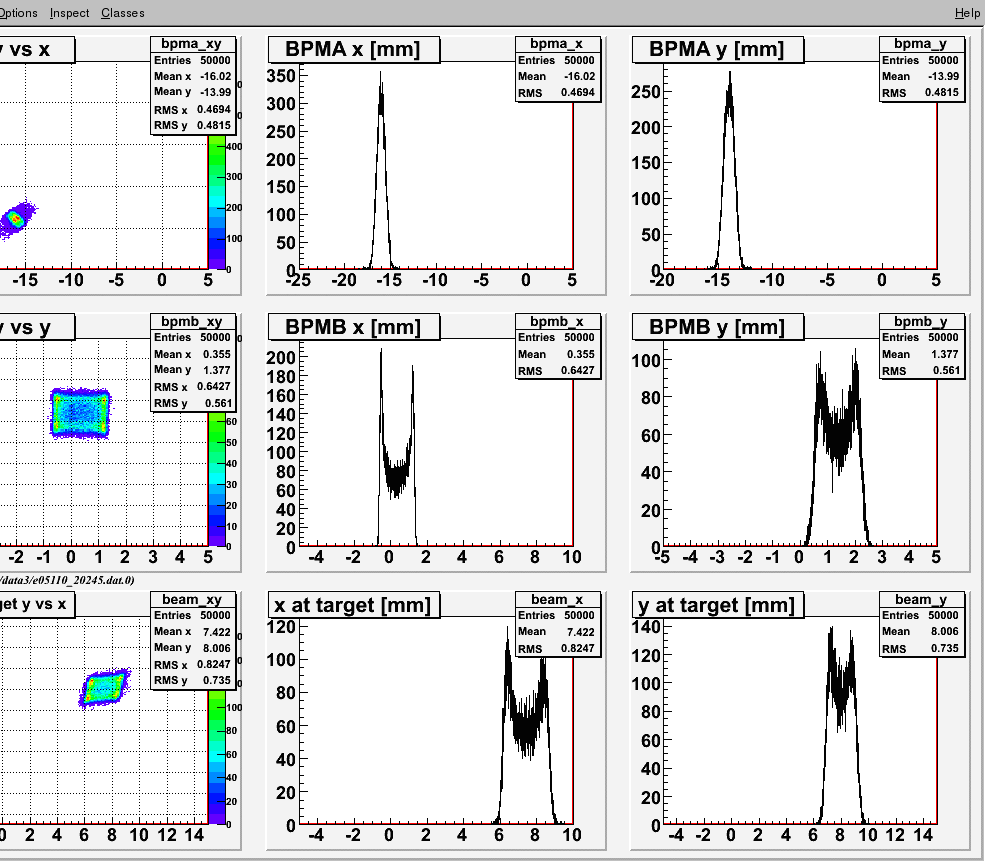Click the bpma_x statistics box
The height and width of the screenshot is (862, 985).
coord(557,68)
